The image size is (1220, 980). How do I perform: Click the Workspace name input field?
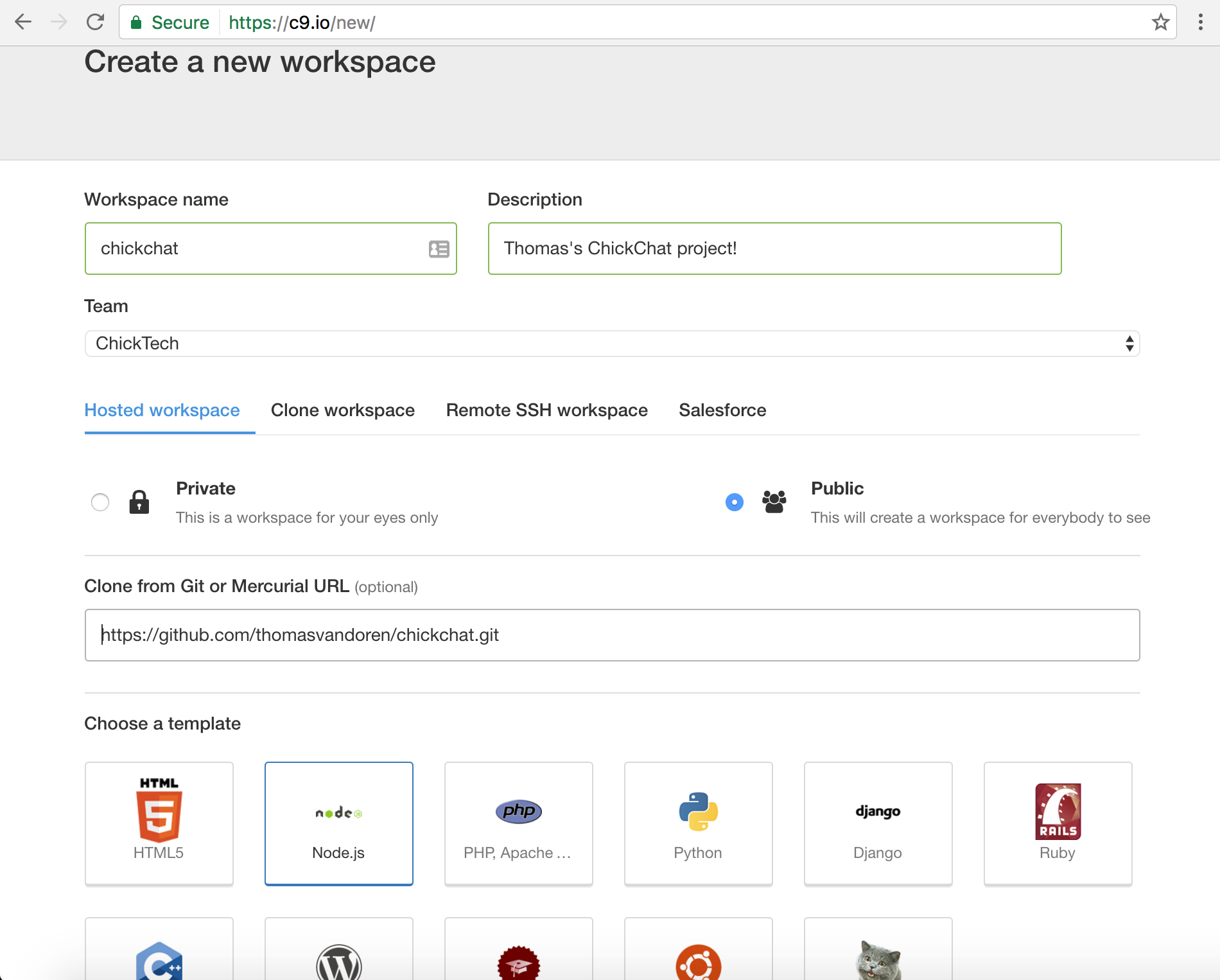(271, 249)
